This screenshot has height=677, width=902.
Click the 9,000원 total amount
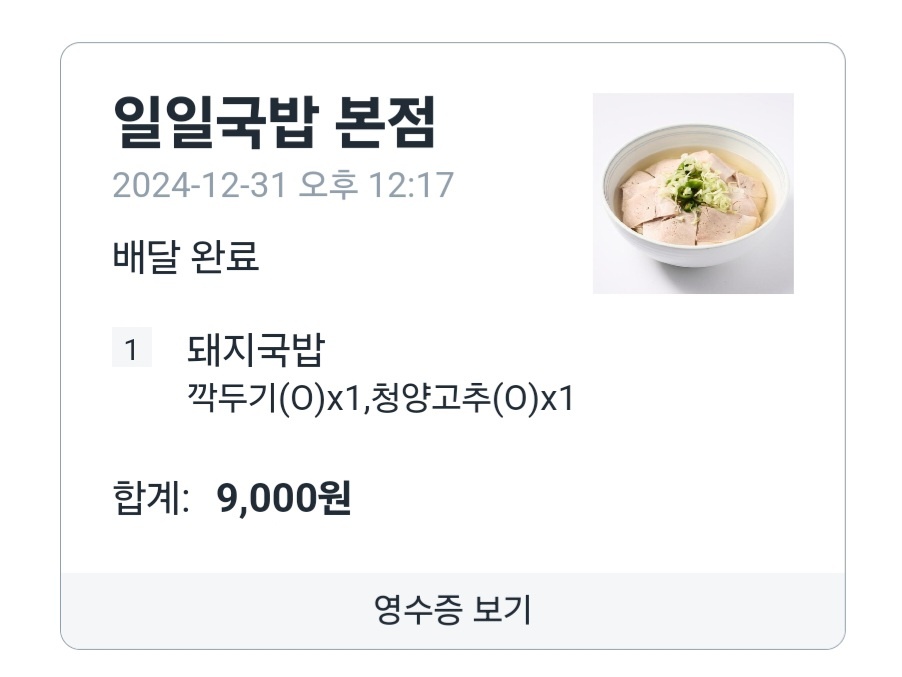(x=284, y=498)
